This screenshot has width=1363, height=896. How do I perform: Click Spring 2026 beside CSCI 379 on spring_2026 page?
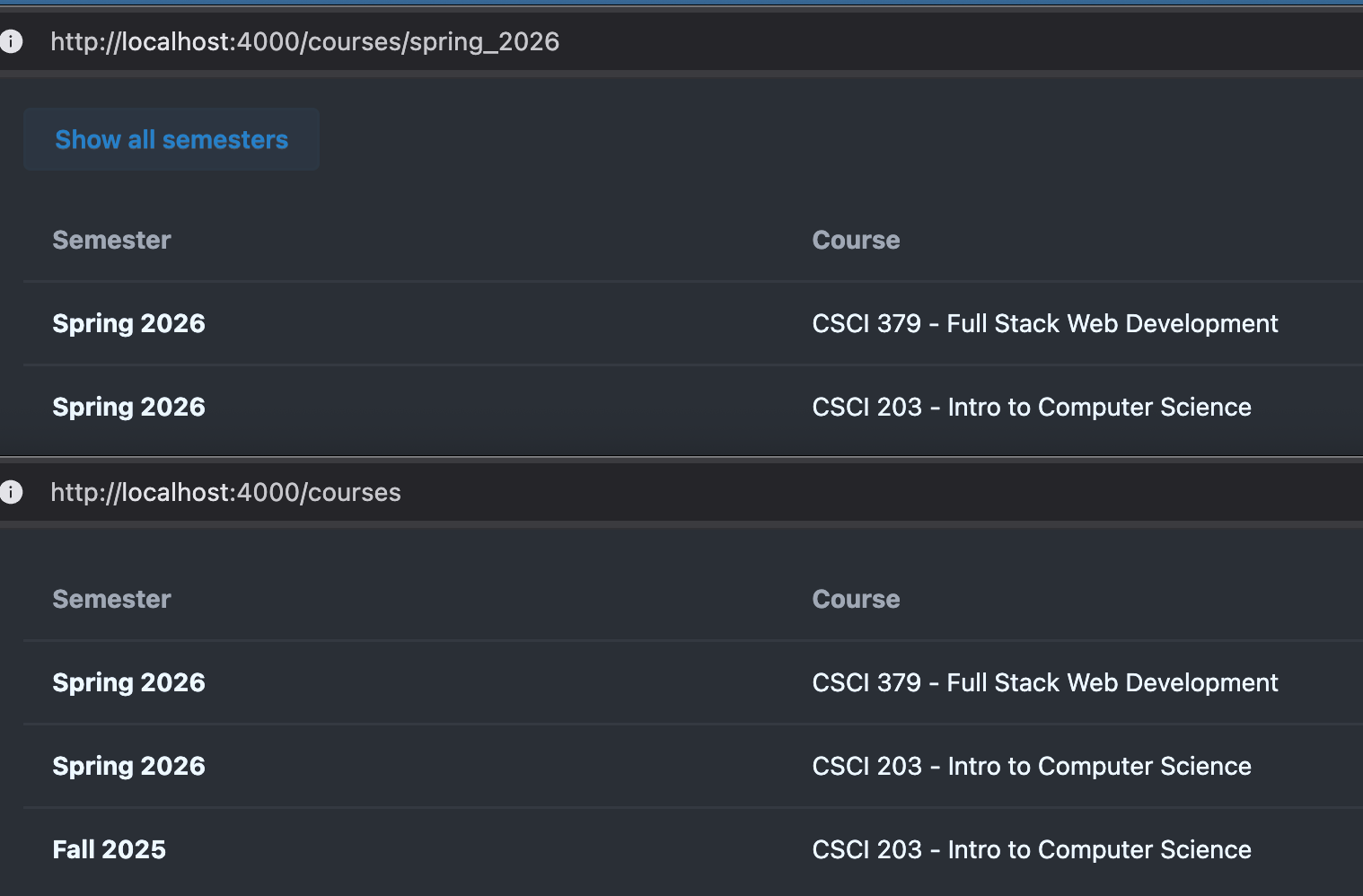(128, 323)
